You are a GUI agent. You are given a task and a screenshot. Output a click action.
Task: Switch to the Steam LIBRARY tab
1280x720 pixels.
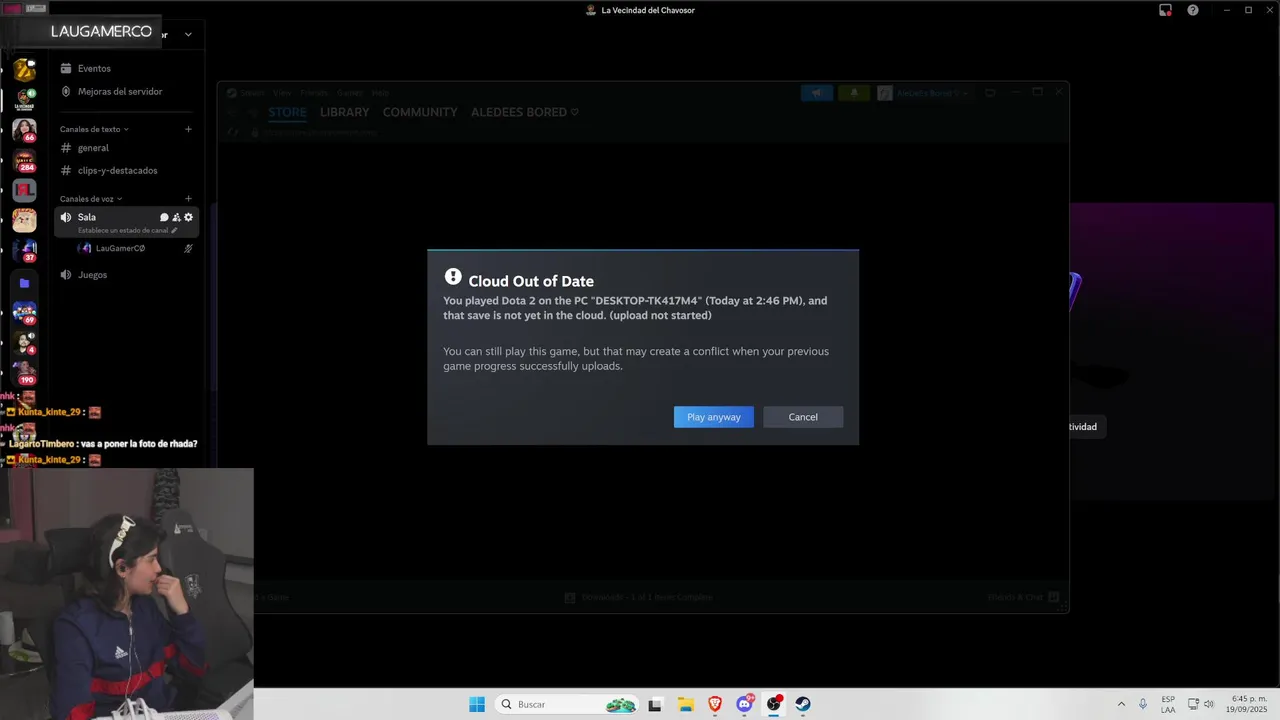[x=345, y=112]
